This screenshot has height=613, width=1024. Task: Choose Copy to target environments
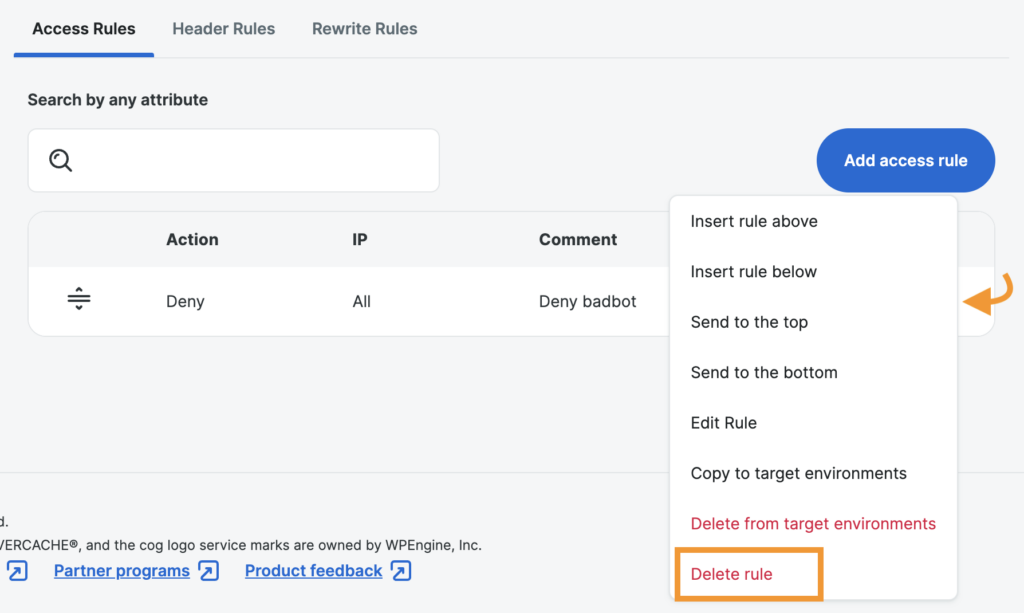pyautogui.click(x=798, y=473)
